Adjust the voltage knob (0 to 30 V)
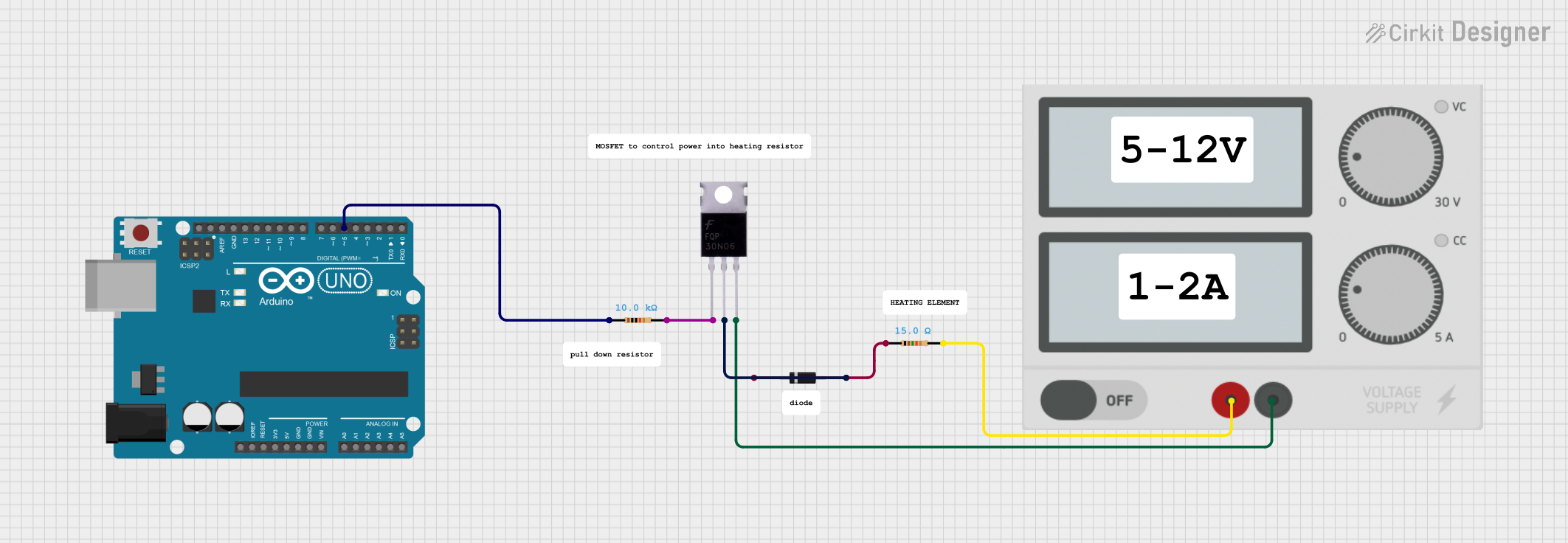 pyautogui.click(x=1391, y=156)
